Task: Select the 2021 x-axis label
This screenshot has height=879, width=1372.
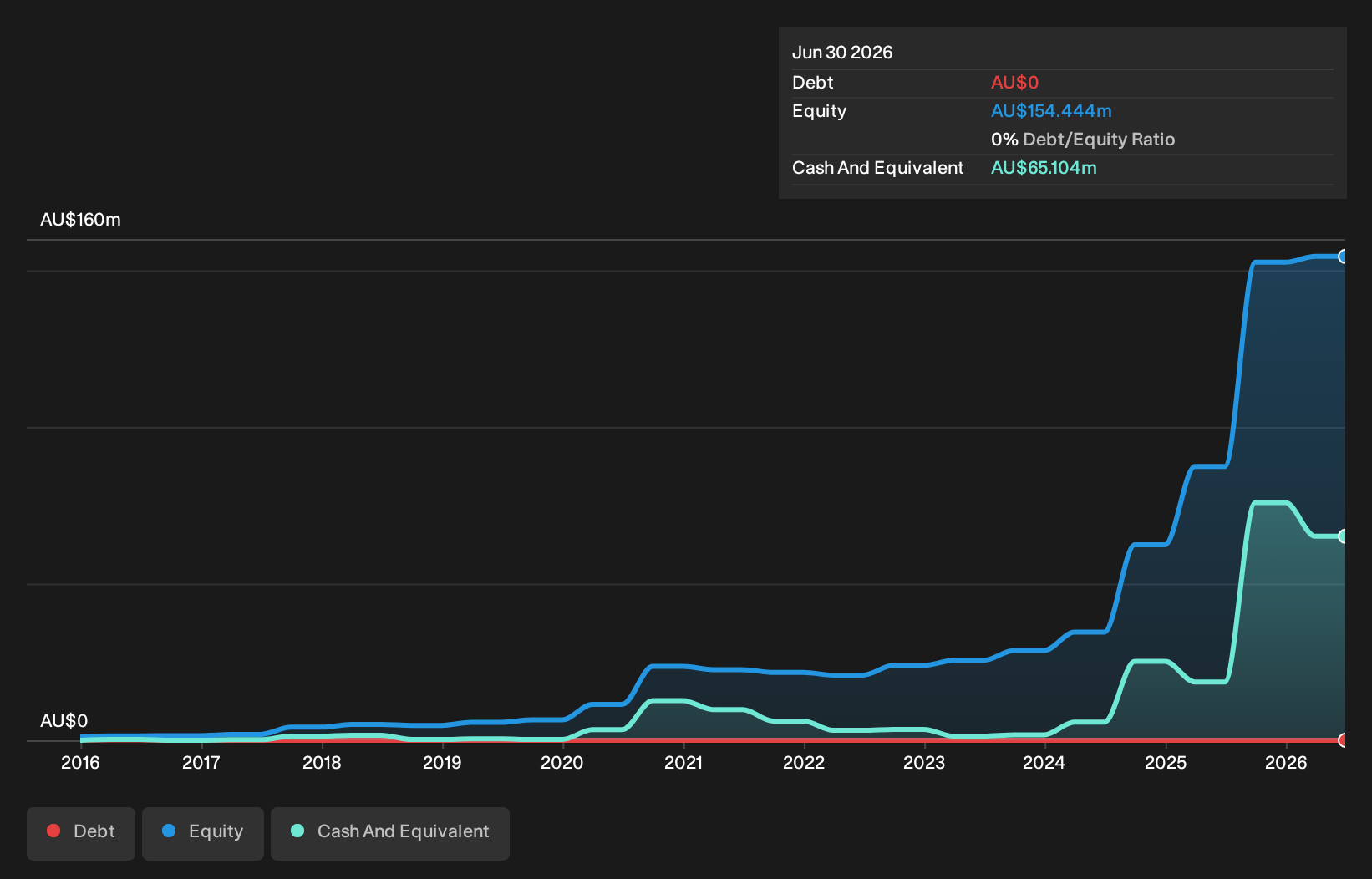Action: 683,762
